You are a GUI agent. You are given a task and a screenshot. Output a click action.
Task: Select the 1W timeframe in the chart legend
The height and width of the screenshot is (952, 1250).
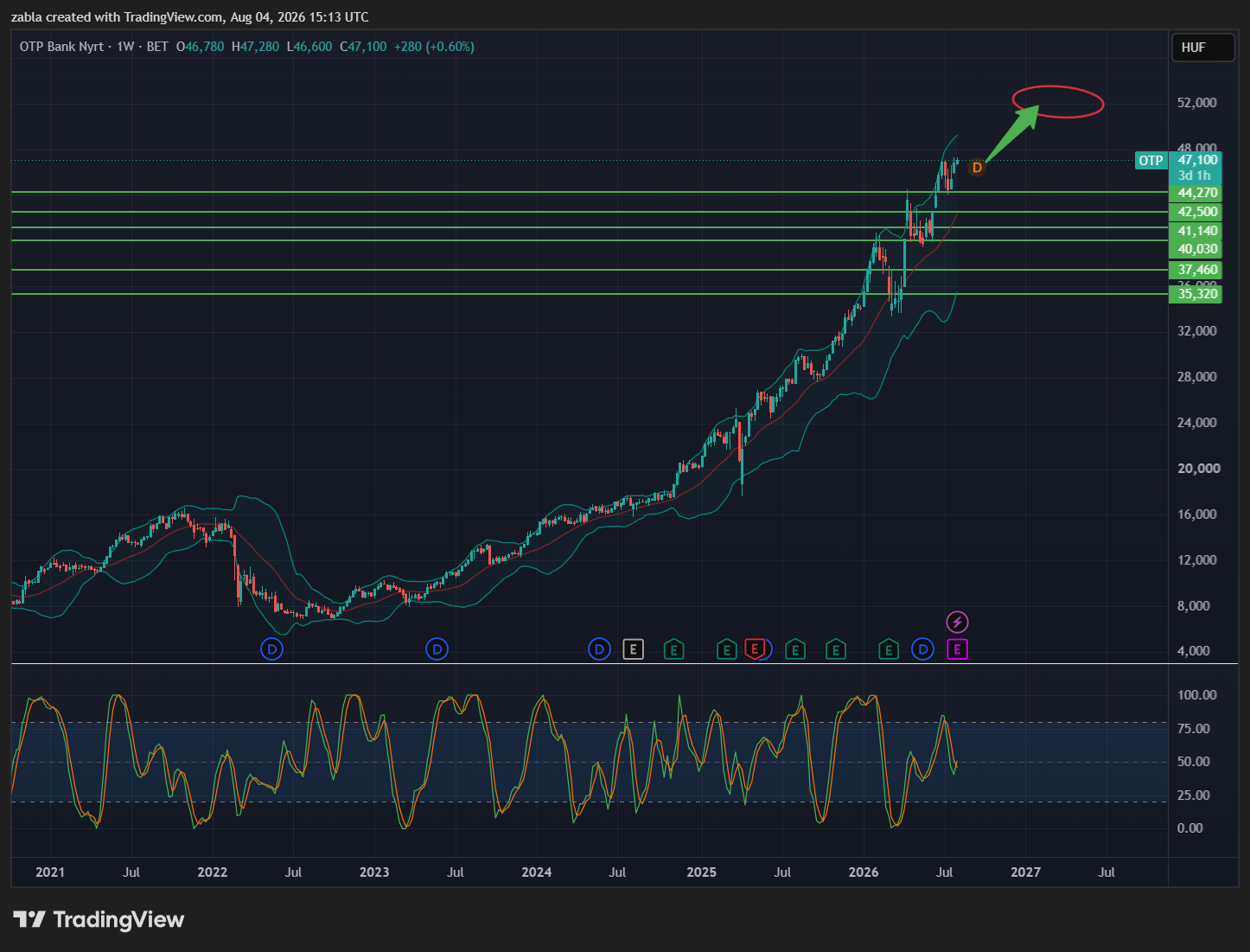(125, 47)
